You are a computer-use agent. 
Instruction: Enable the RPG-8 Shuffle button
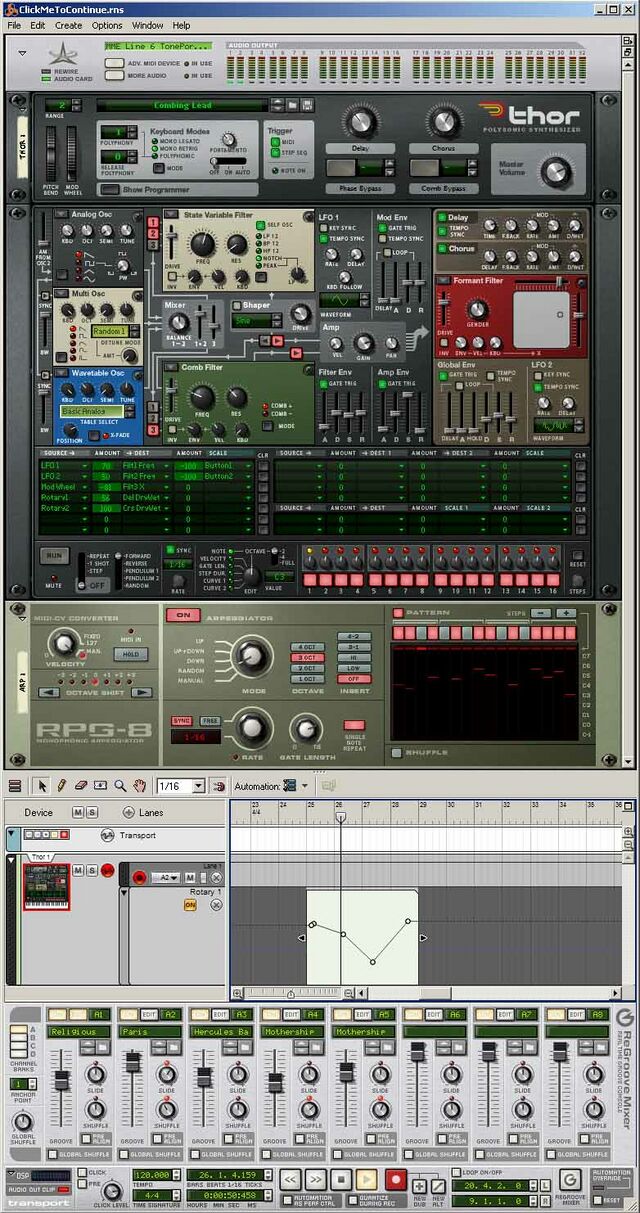point(397,753)
